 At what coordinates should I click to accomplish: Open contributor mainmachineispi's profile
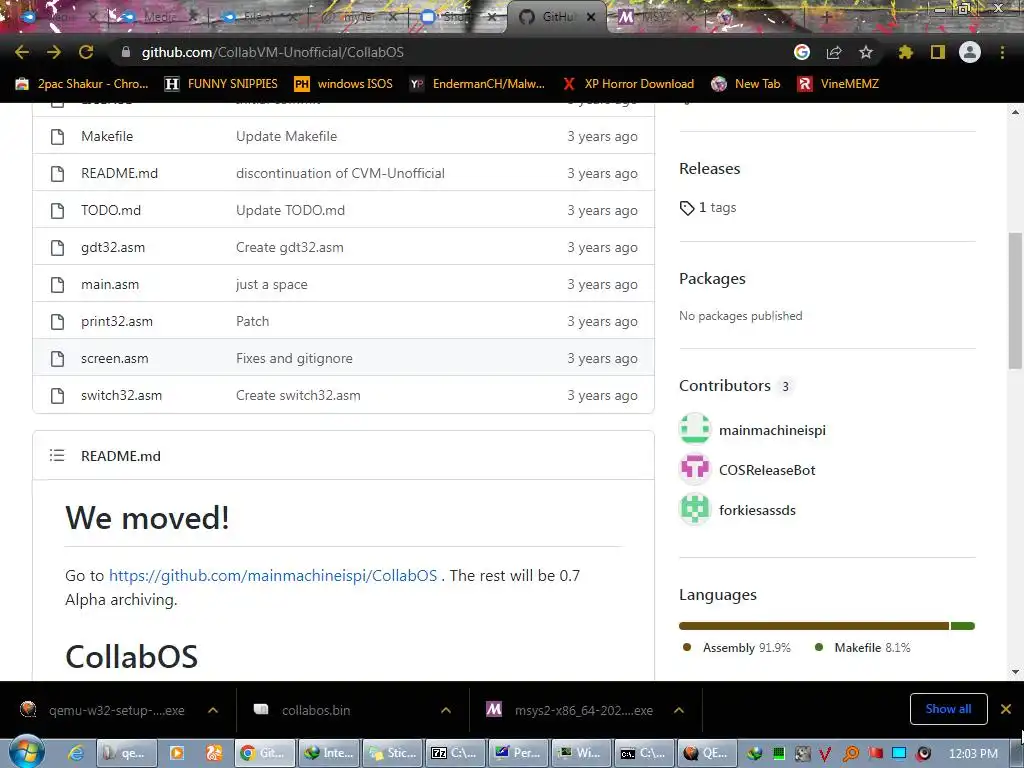[x=772, y=430]
